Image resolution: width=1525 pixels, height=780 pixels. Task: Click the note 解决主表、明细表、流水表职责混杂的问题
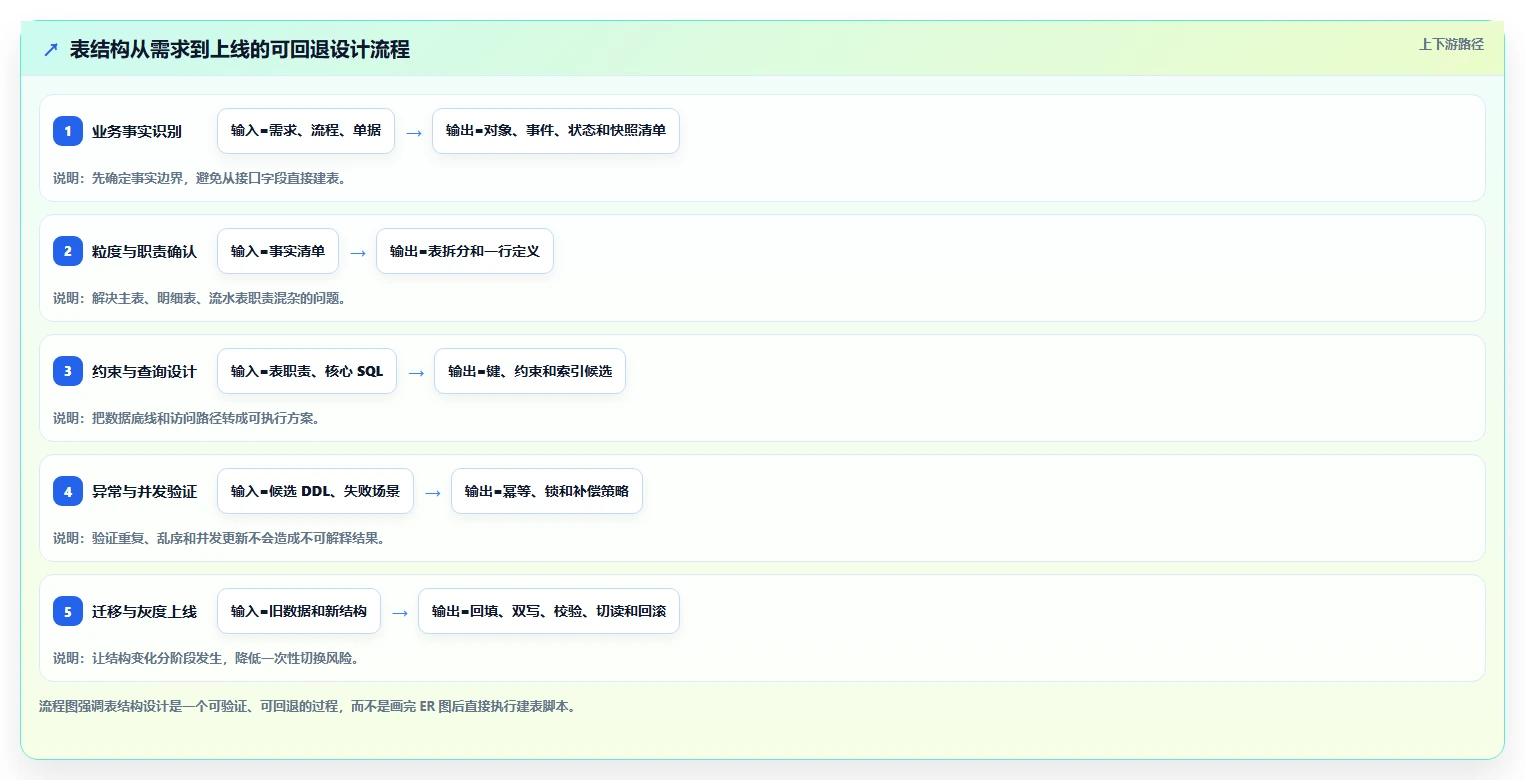coord(219,298)
